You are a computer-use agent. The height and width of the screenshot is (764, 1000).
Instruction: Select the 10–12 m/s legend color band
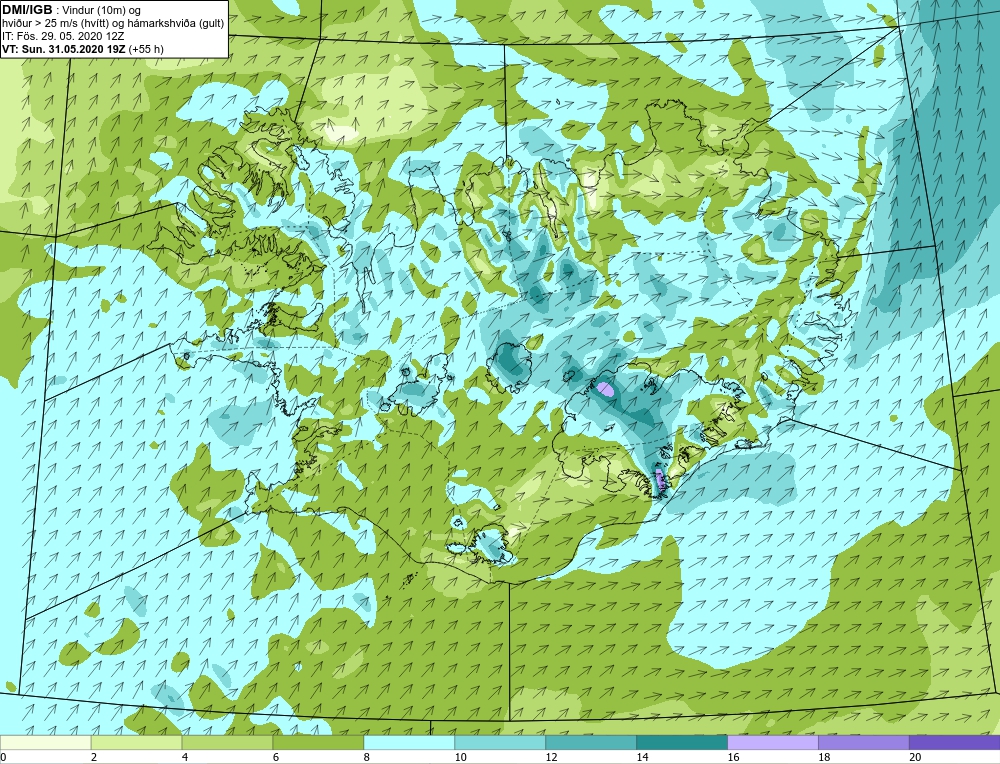[500, 743]
